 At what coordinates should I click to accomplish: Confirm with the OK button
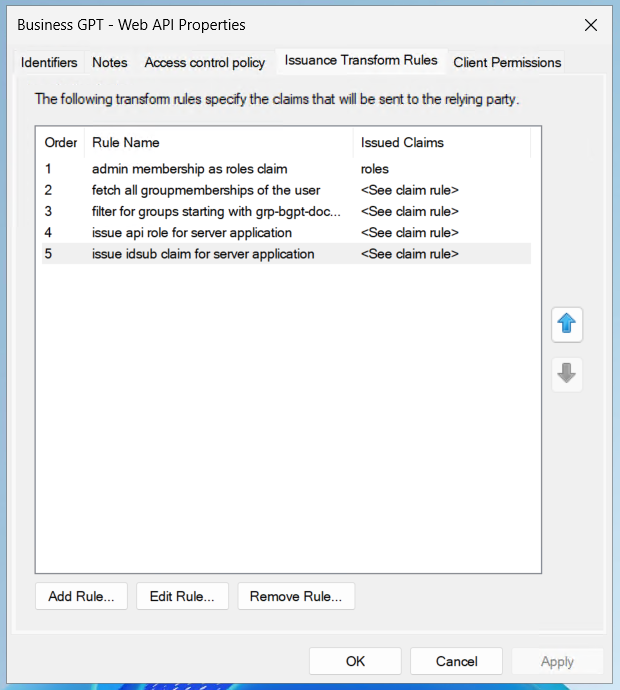click(355, 661)
